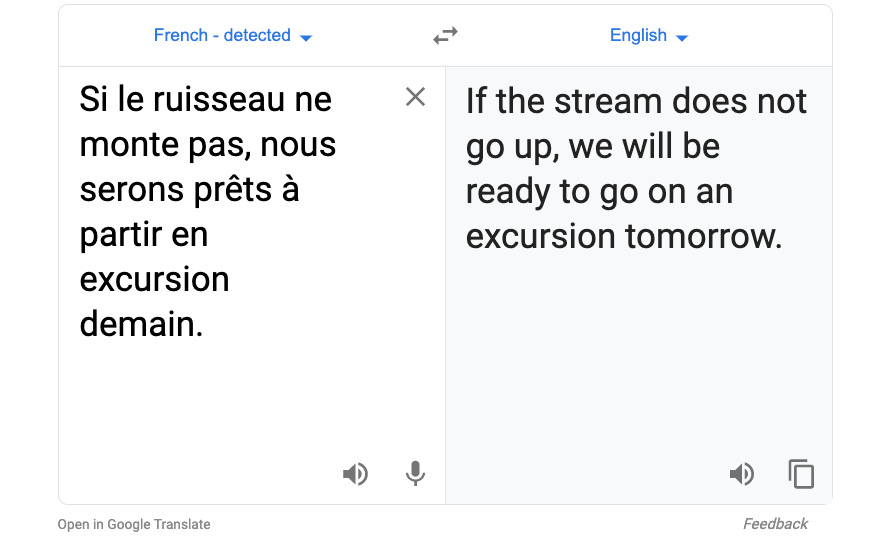Open in Google Translate
Screen dimensions: 884x540
pyautogui.click(x=134, y=524)
